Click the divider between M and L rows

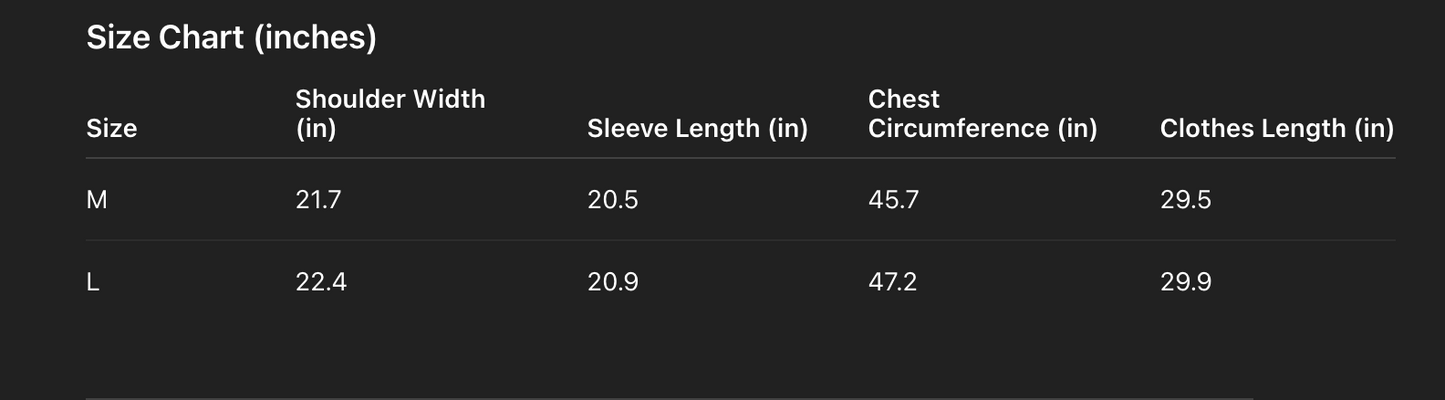tap(740, 240)
